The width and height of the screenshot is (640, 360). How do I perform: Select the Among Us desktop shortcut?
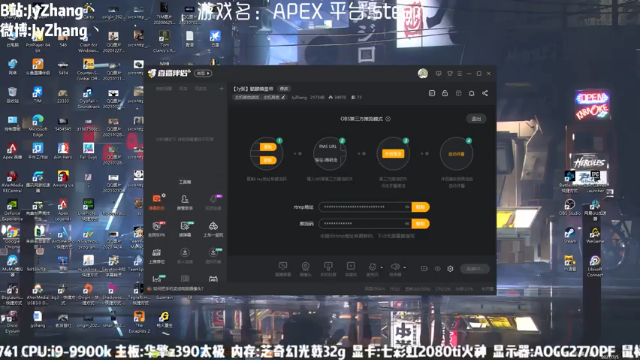[63, 180]
